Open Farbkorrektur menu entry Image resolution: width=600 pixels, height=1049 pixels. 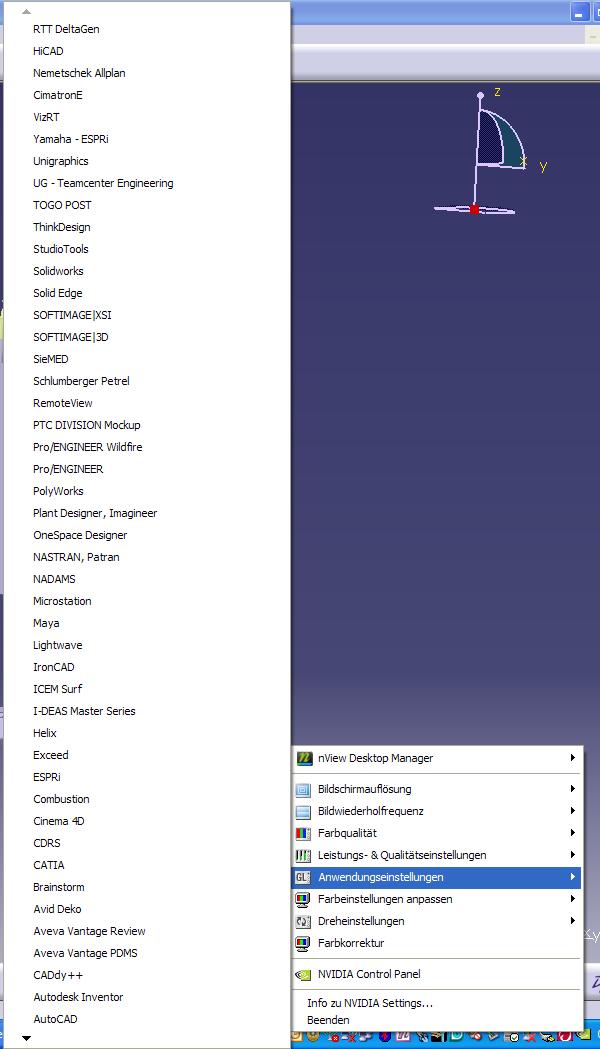click(x=437, y=943)
